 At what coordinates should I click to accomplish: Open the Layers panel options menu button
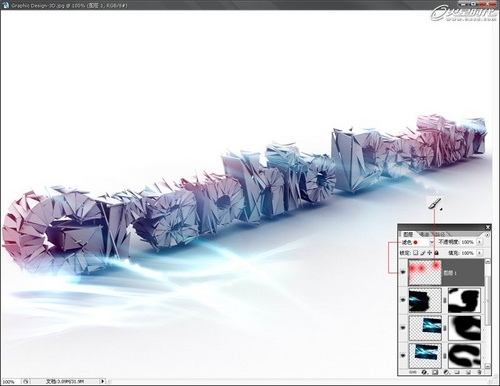[x=487, y=235]
